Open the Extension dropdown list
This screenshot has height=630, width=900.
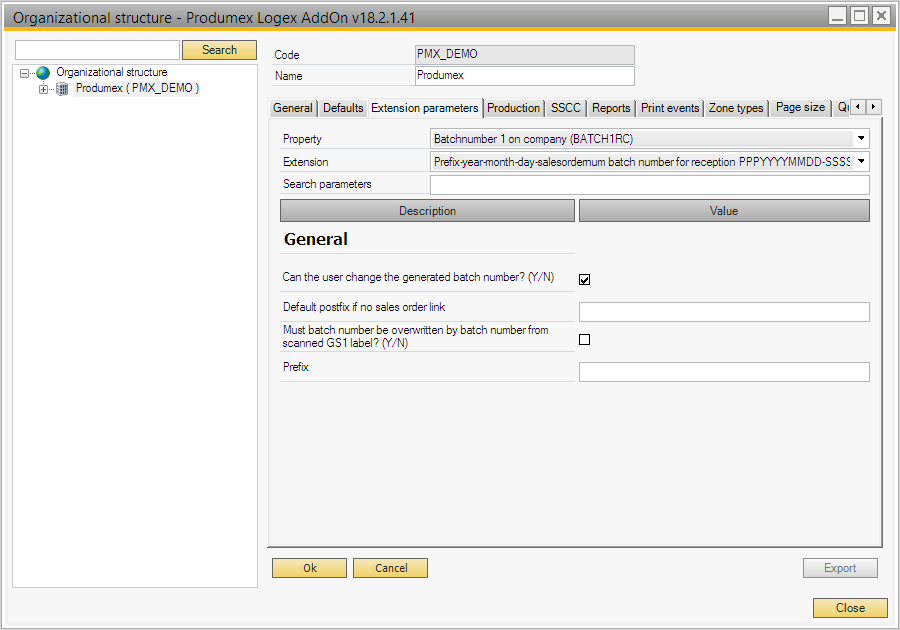[x=860, y=161]
